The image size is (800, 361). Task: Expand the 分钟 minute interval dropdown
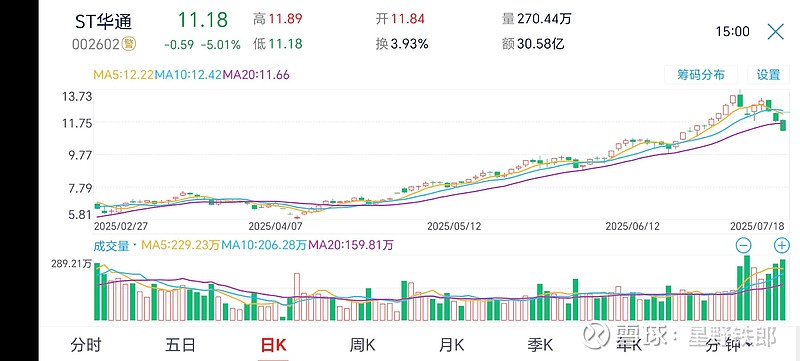pos(729,345)
